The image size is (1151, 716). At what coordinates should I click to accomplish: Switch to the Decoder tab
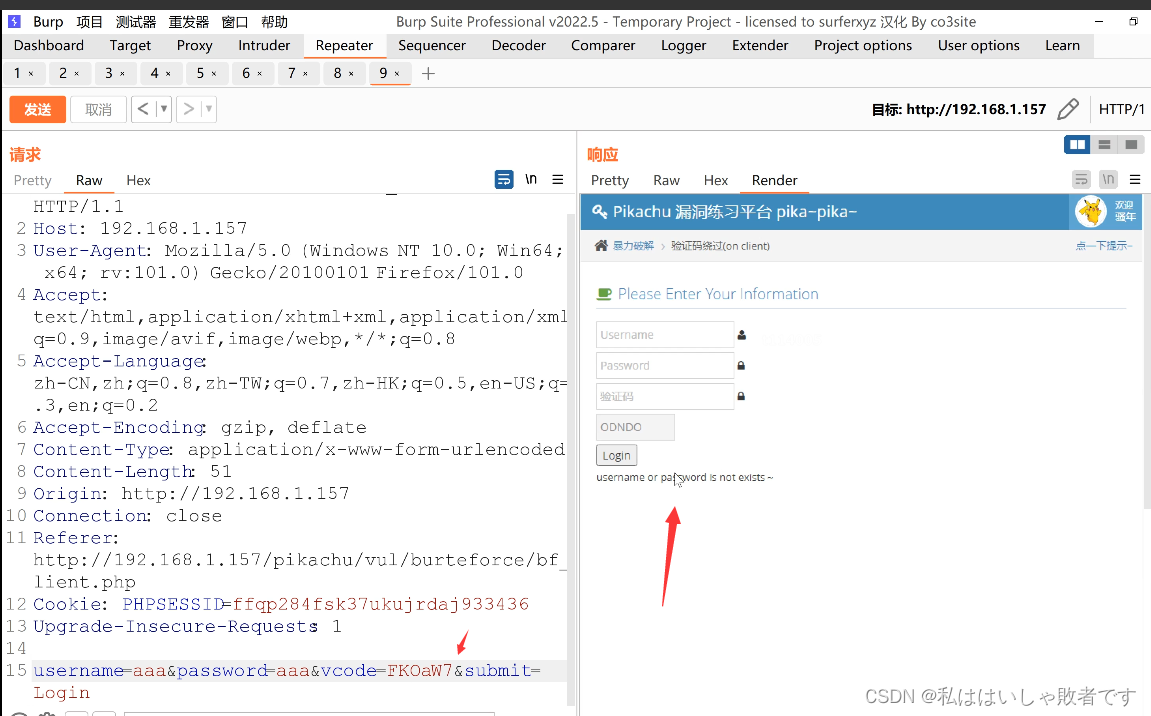(518, 46)
